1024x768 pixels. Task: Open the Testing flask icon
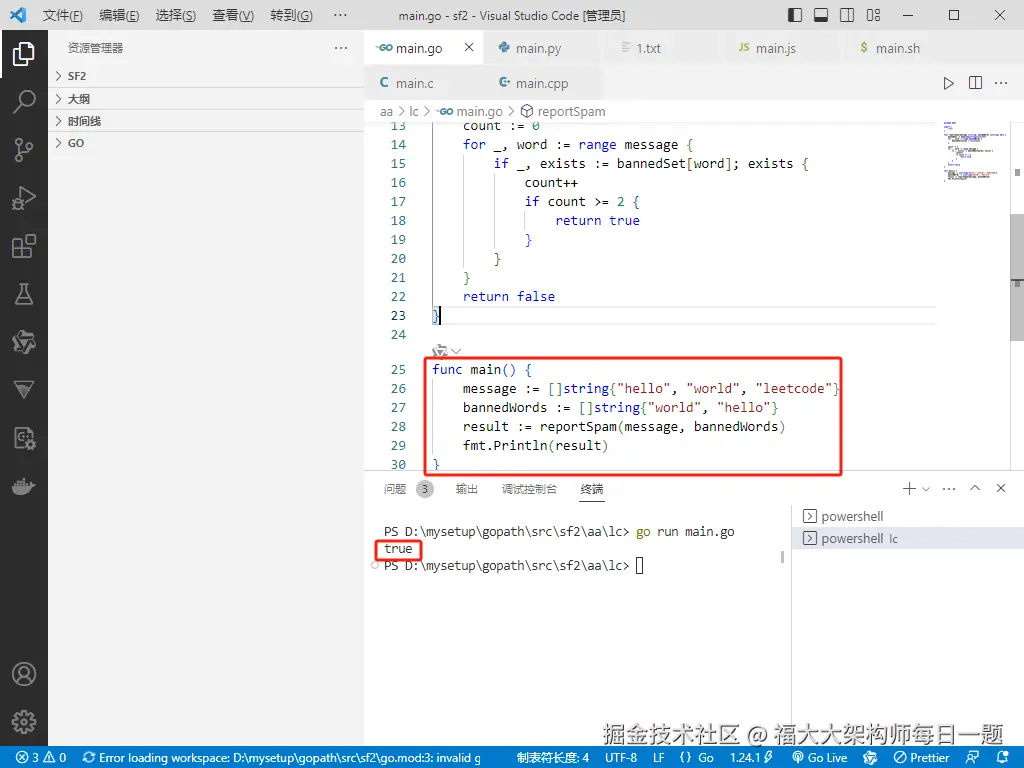24,294
